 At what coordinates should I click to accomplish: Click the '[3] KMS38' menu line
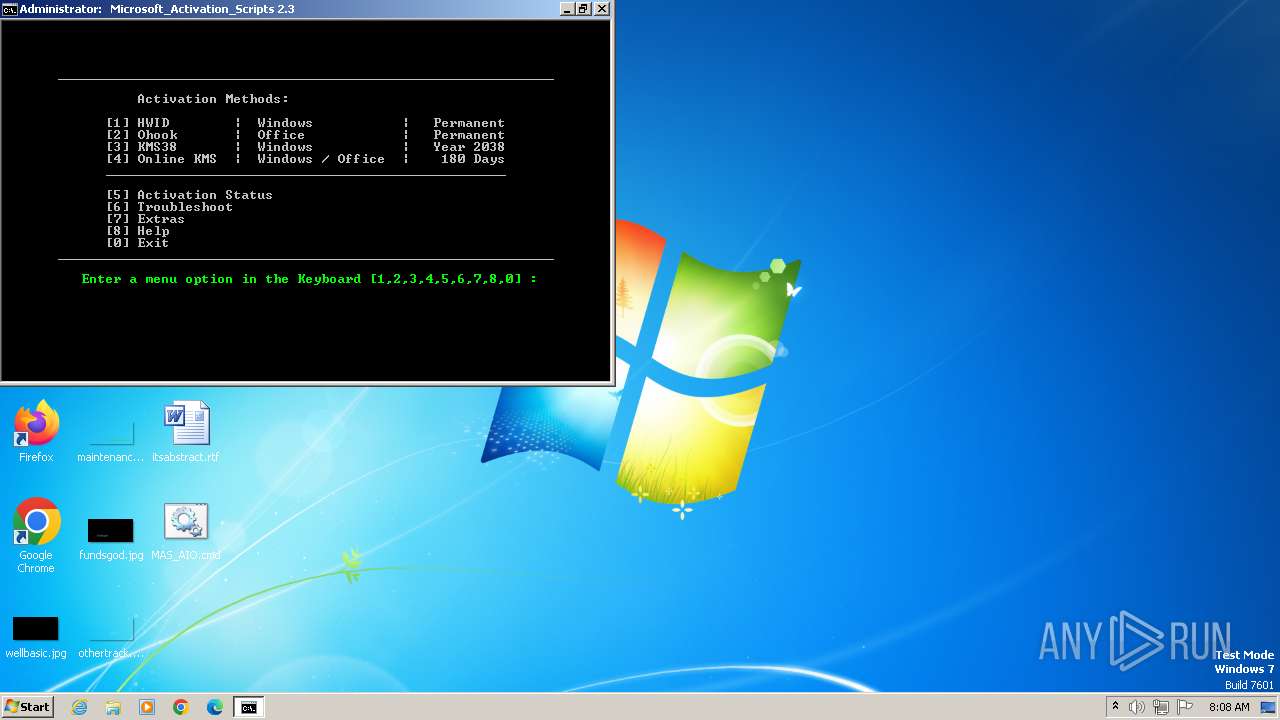pyautogui.click(x=305, y=147)
